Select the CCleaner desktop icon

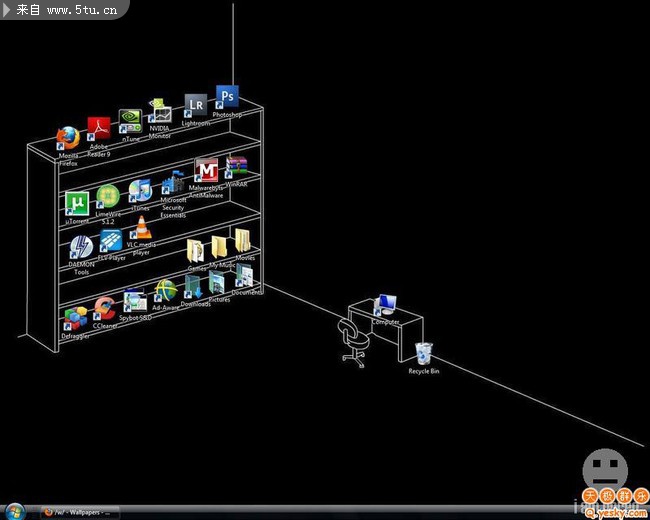(104, 309)
